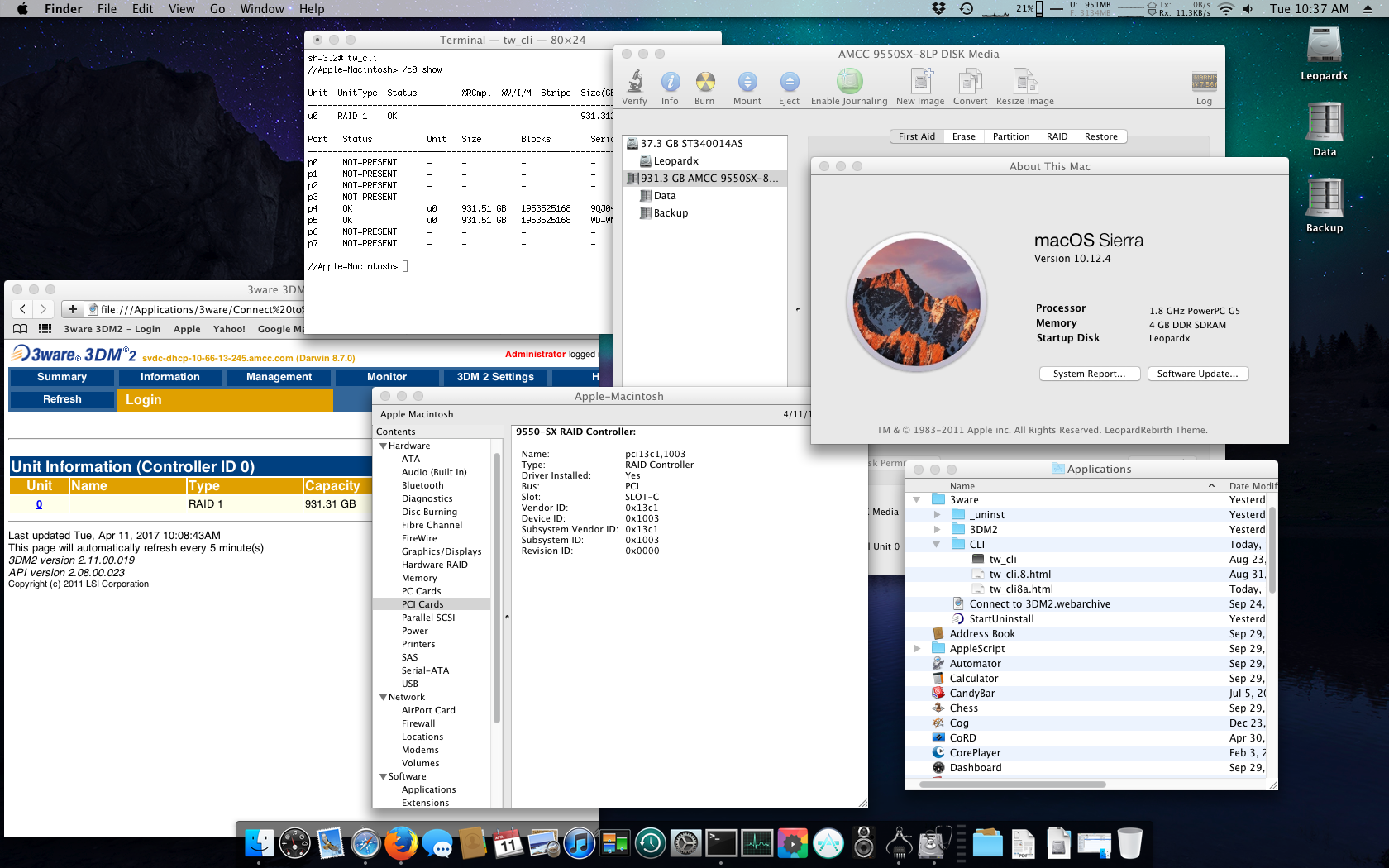This screenshot has width=1389, height=868.
Task: Open Management tab in 3DM2
Action: [x=279, y=377]
